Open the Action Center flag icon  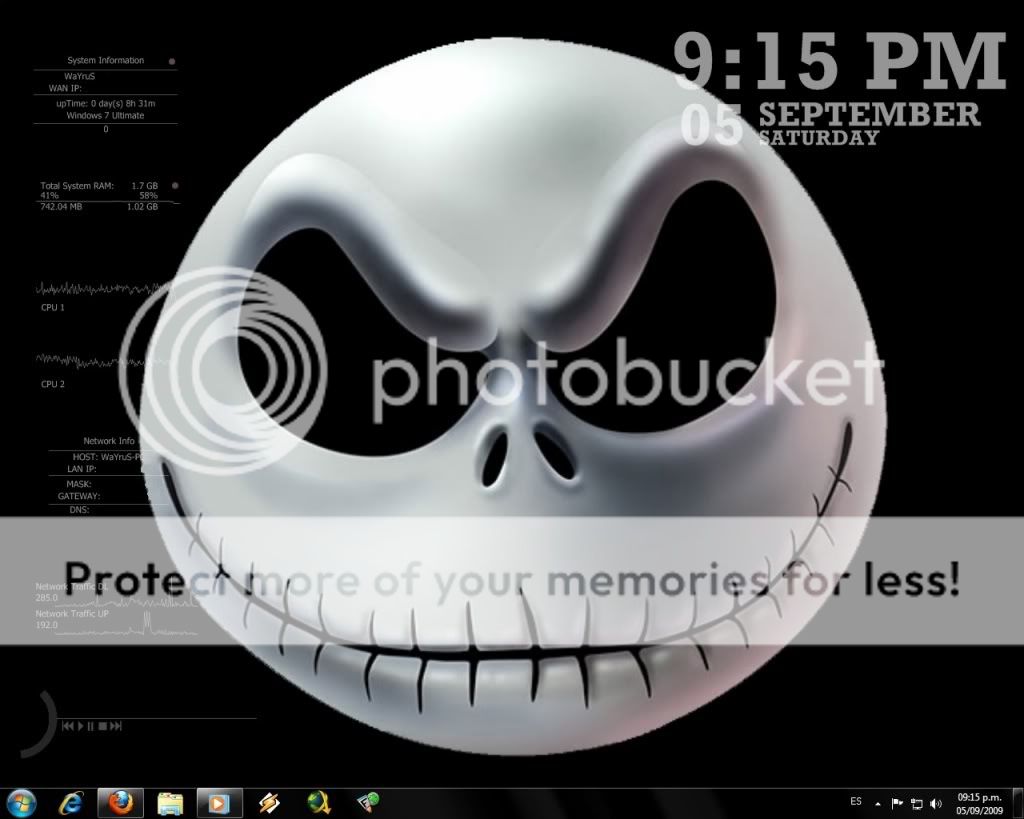[897, 803]
